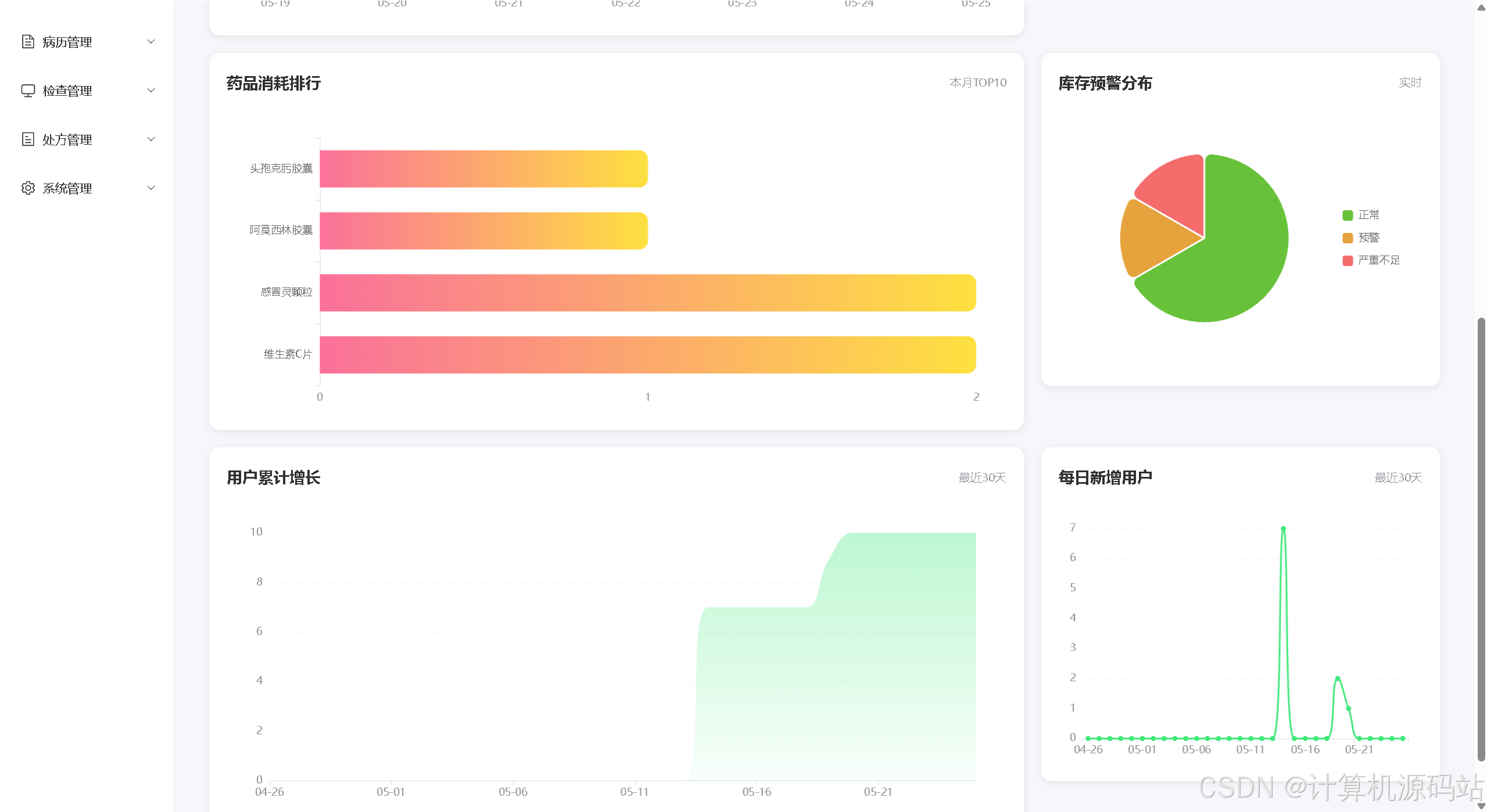Open the 检查管理 menu
The height and width of the screenshot is (812, 1487).
coord(87,91)
